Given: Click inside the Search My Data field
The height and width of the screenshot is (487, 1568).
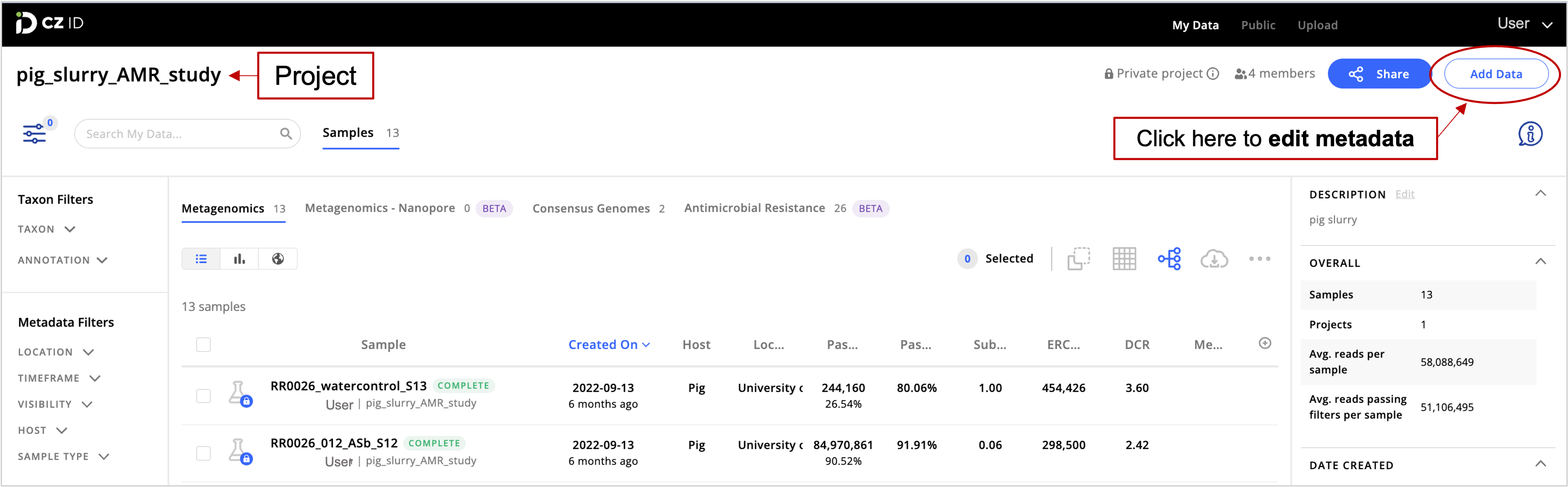Looking at the screenshot, I should click(x=176, y=133).
